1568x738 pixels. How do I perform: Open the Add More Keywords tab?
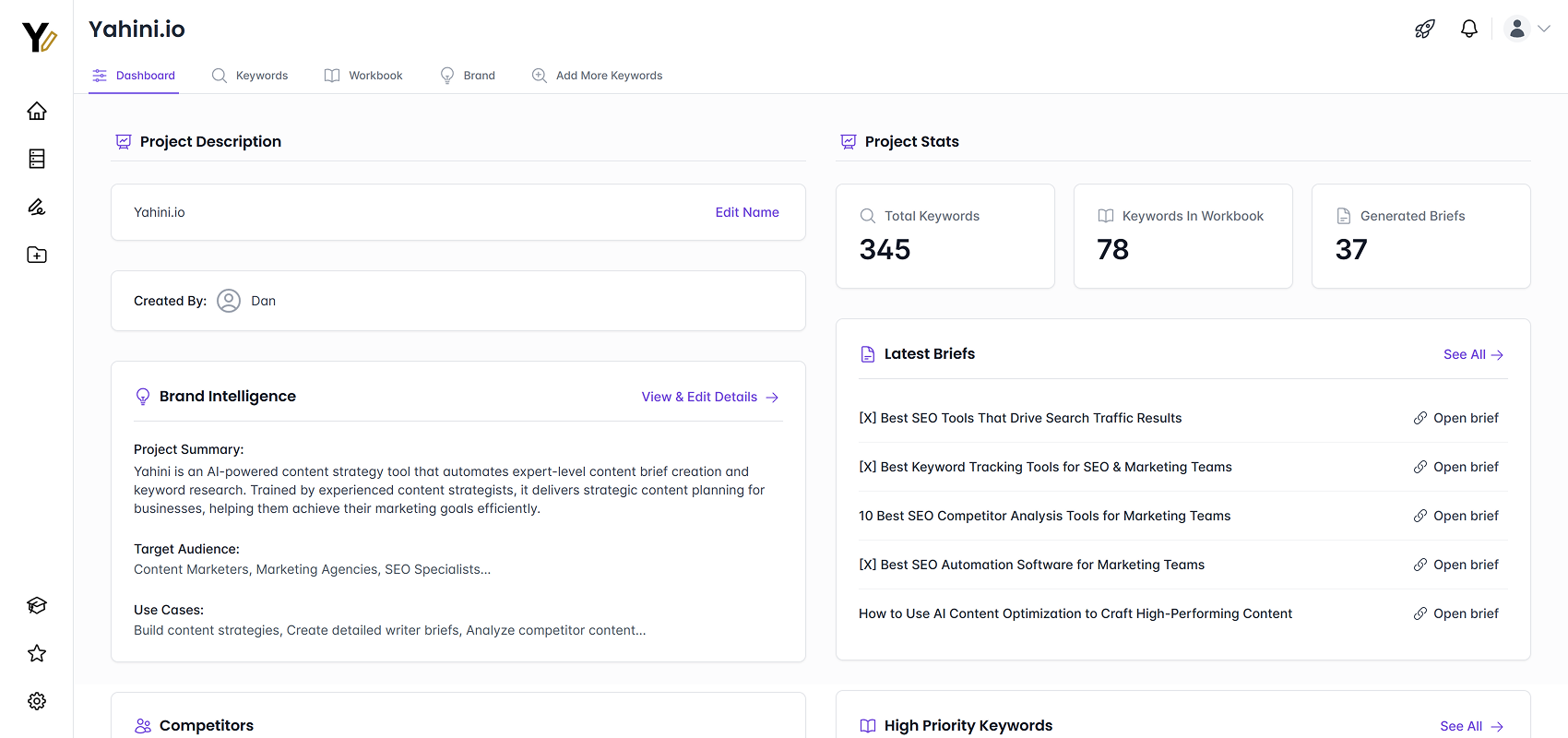click(597, 76)
